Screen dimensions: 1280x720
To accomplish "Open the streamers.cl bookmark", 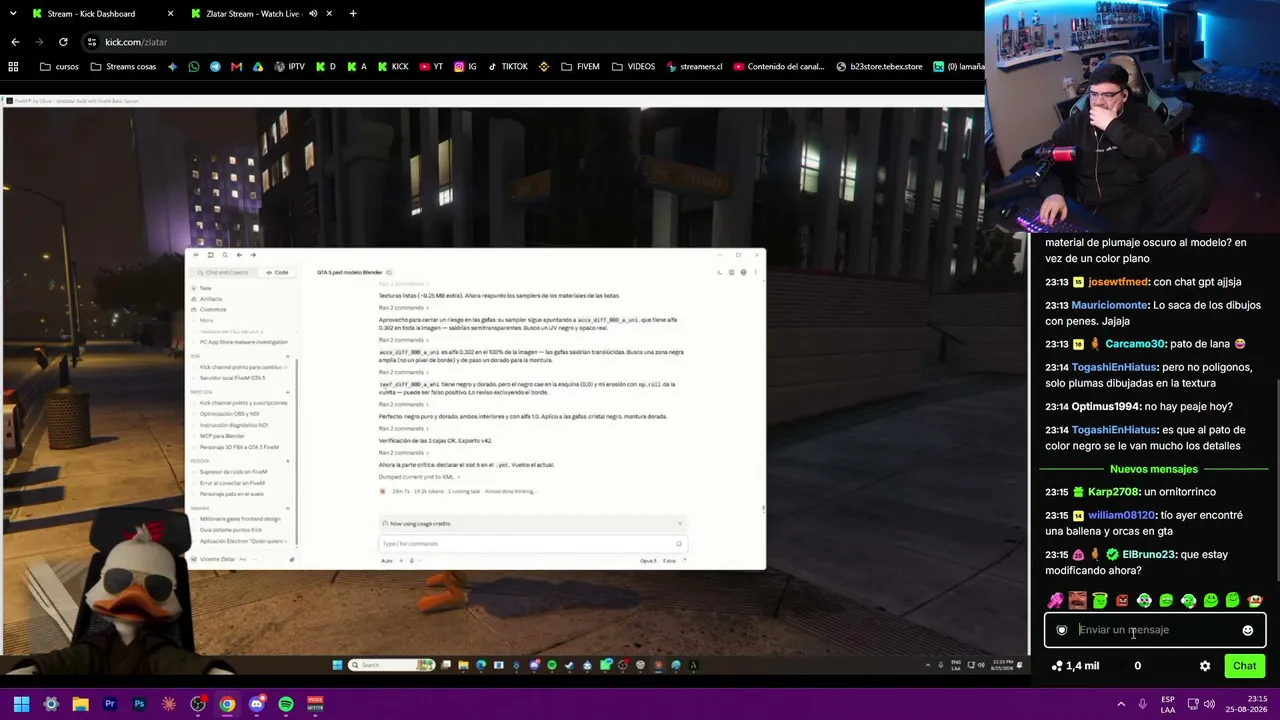I will 693,67.
